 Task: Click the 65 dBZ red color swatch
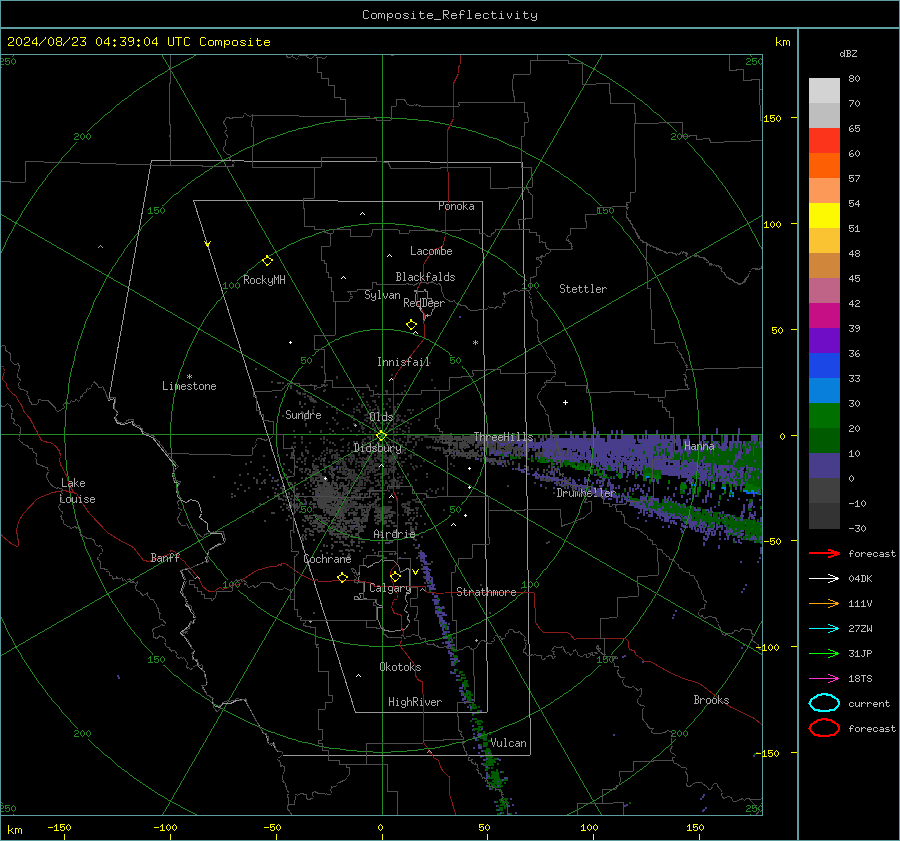tap(824, 140)
